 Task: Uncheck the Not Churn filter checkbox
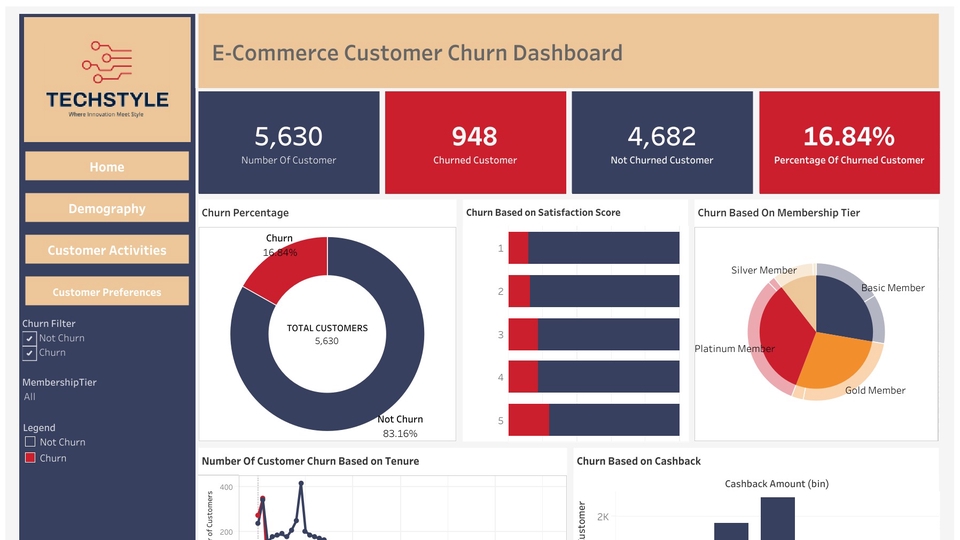click(x=29, y=338)
